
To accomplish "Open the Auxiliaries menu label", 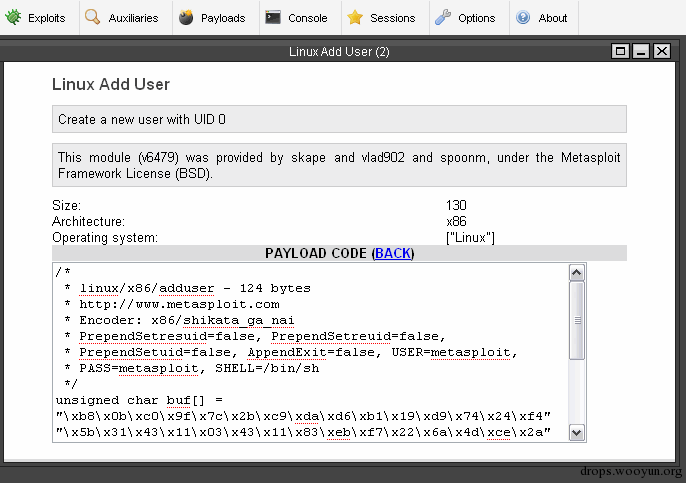I will pos(133,18).
